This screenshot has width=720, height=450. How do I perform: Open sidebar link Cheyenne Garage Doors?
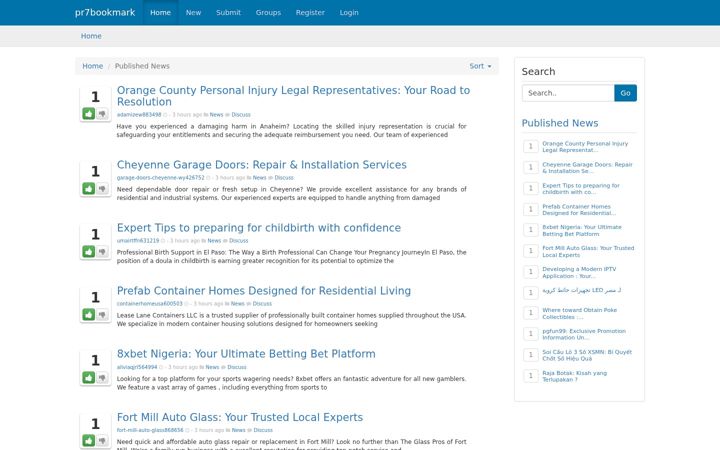click(x=587, y=168)
